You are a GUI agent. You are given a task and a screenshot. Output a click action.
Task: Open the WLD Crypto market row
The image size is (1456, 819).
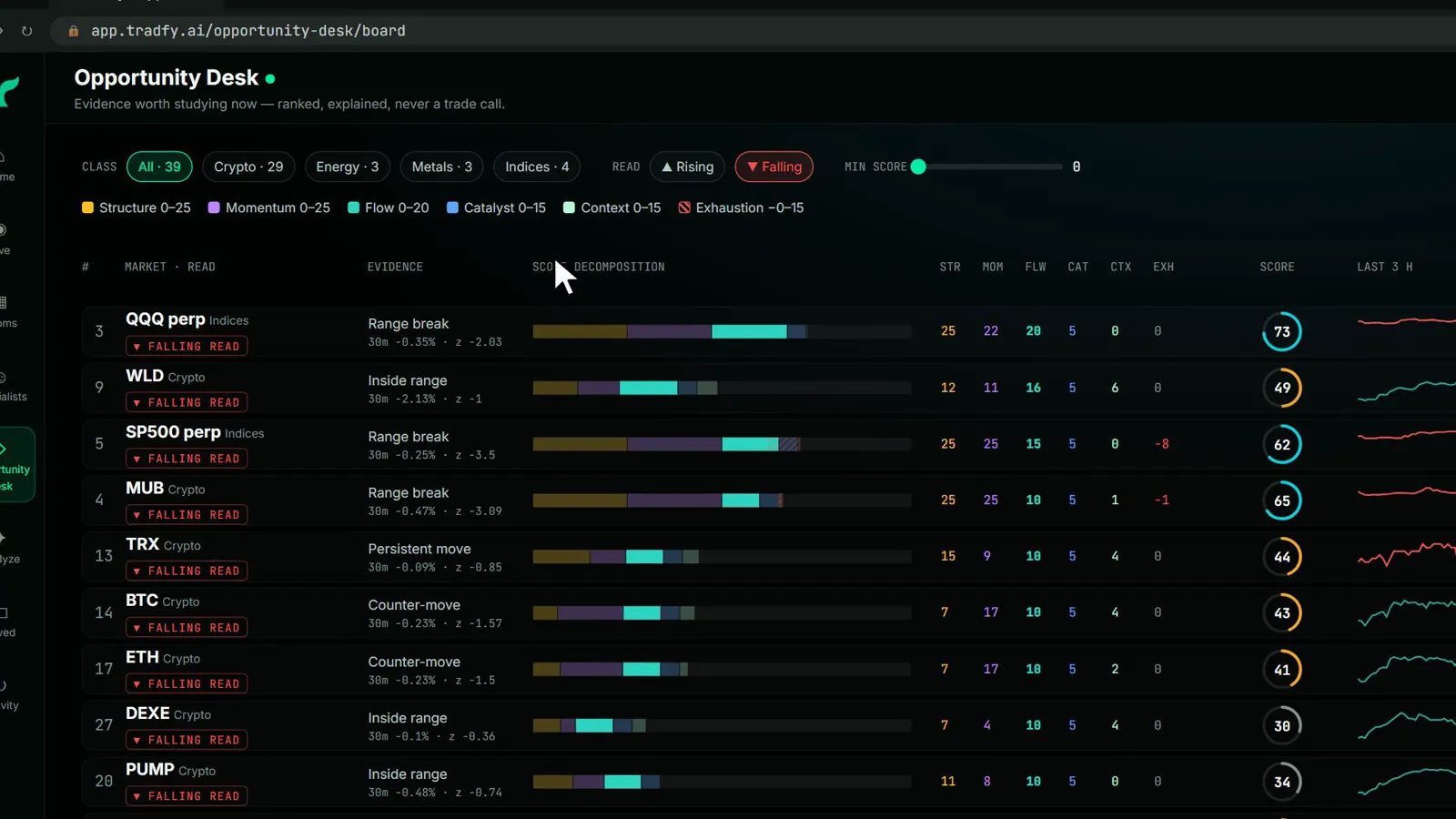pyautogui.click(x=769, y=388)
